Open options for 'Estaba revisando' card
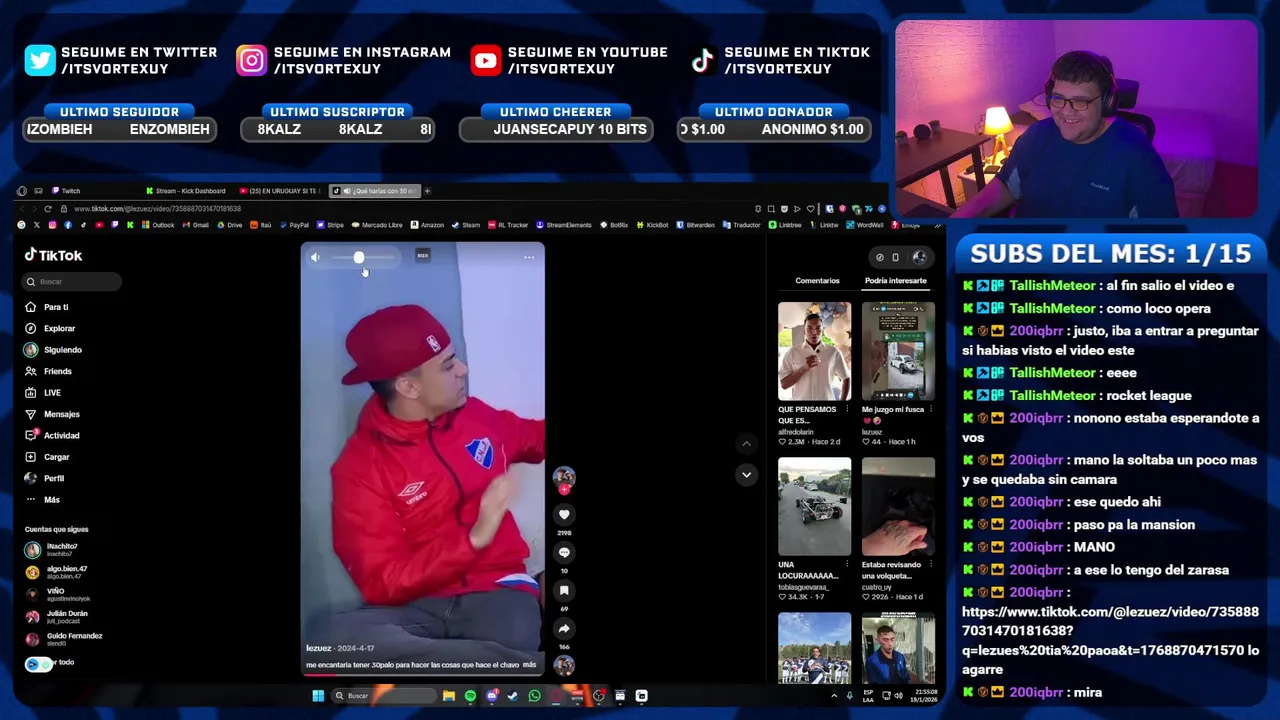1280x720 pixels. coord(931,565)
